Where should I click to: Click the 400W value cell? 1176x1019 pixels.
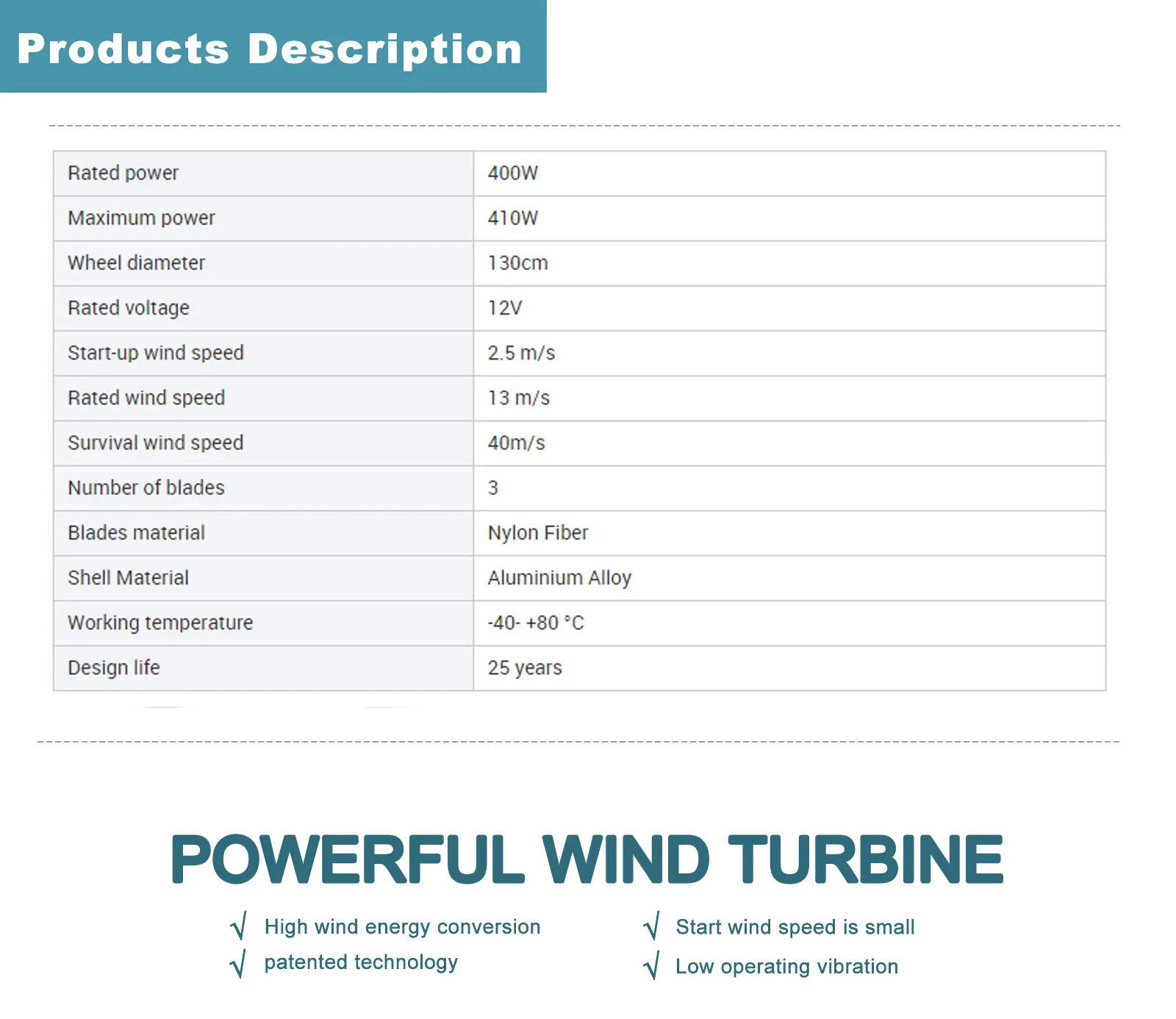point(513,174)
